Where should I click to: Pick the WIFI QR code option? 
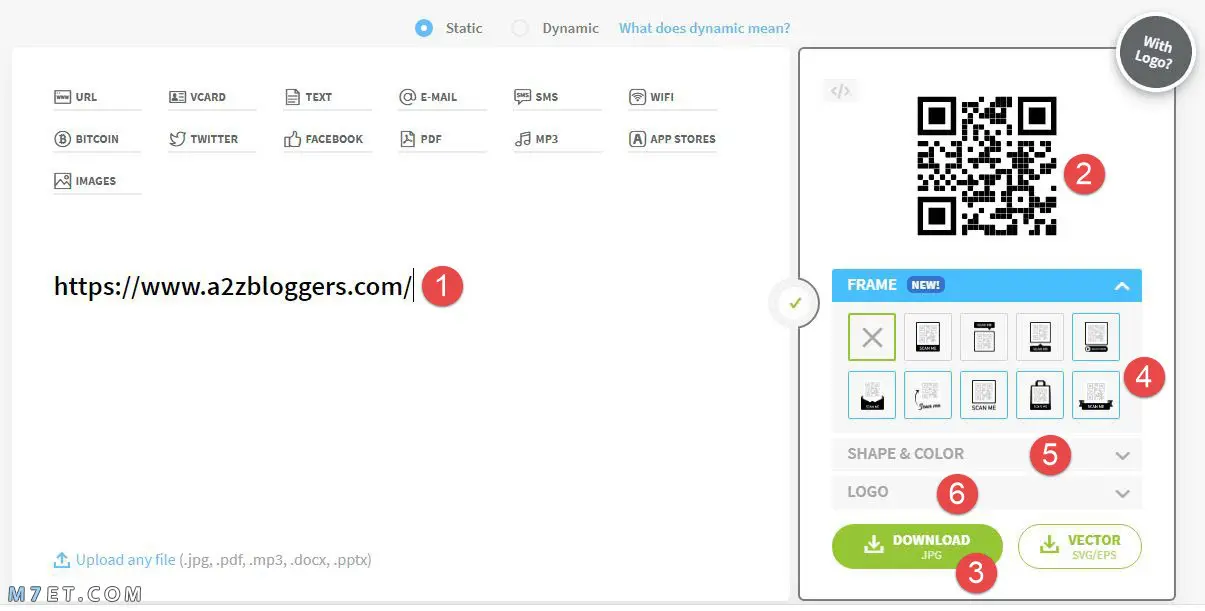[652, 97]
